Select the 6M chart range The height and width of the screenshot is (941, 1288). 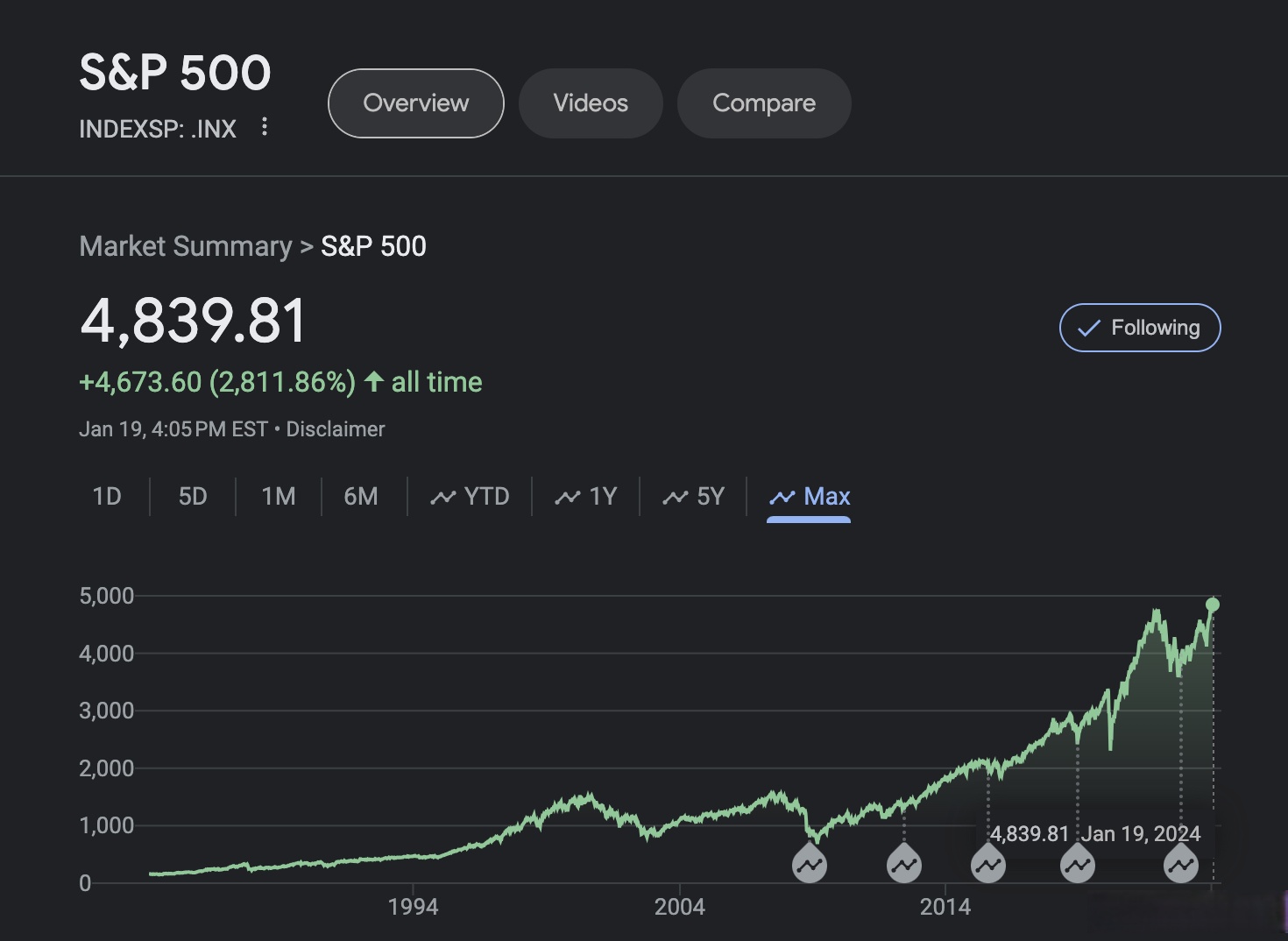pyautogui.click(x=361, y=497)
